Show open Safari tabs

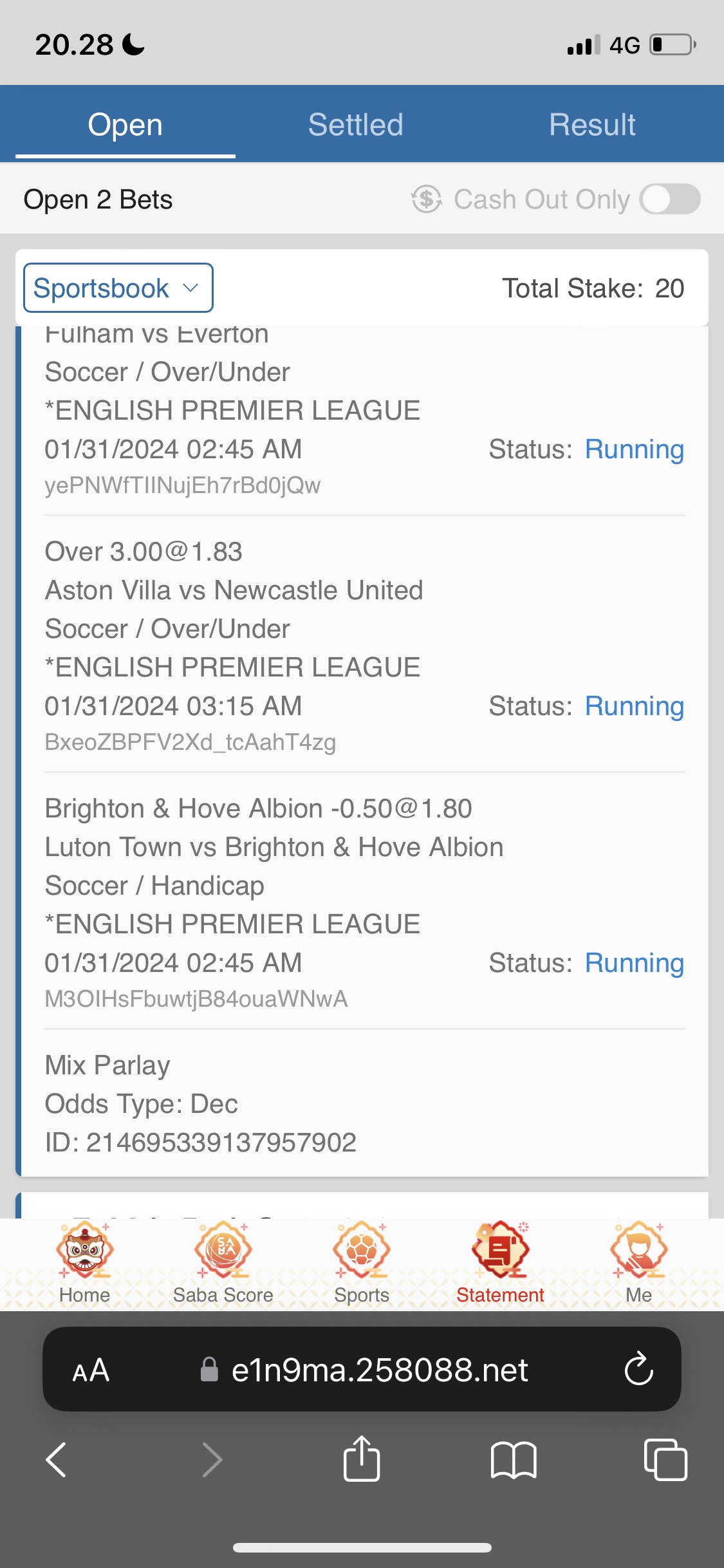pos(665,1459)
